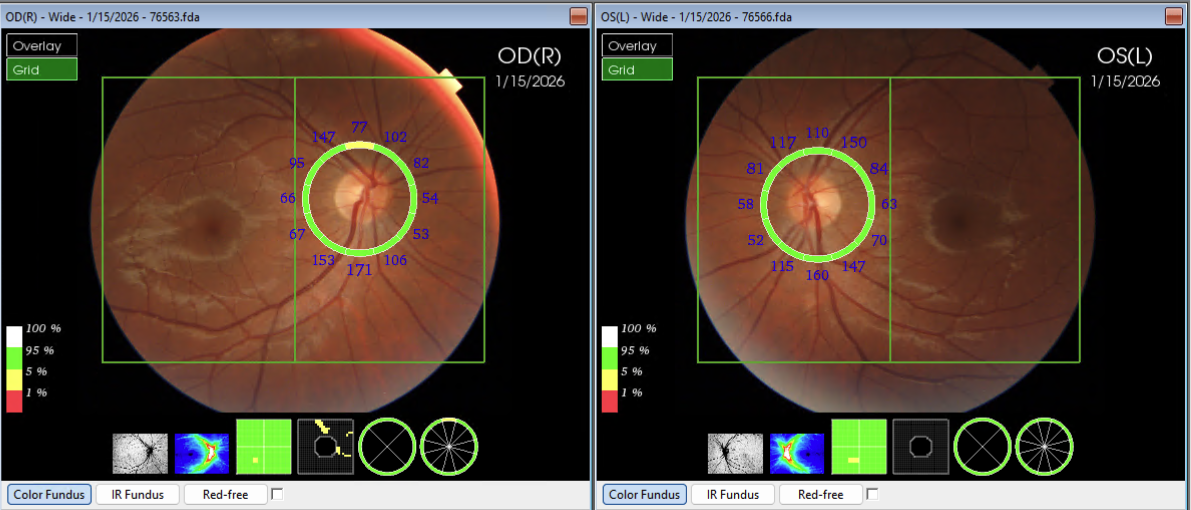Select the OS significance deviation map icon
Image resolution: width=1191 pixels, height=510 pixels.
click(x=921, y=446)
